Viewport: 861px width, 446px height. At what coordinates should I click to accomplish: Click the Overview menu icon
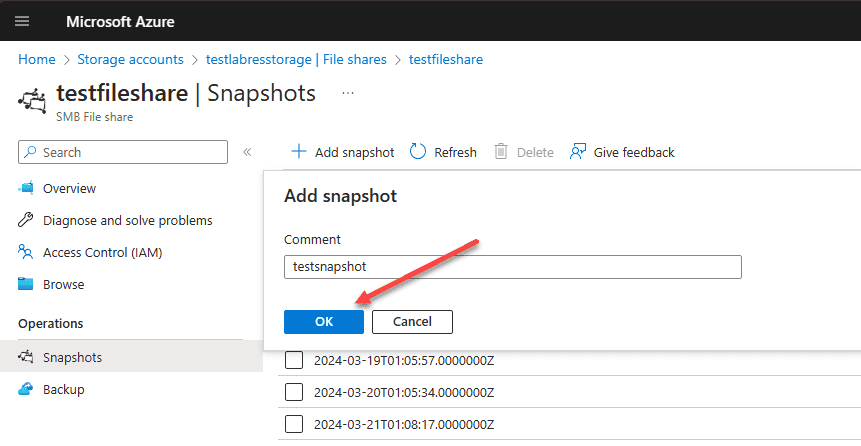coord(26,188)
